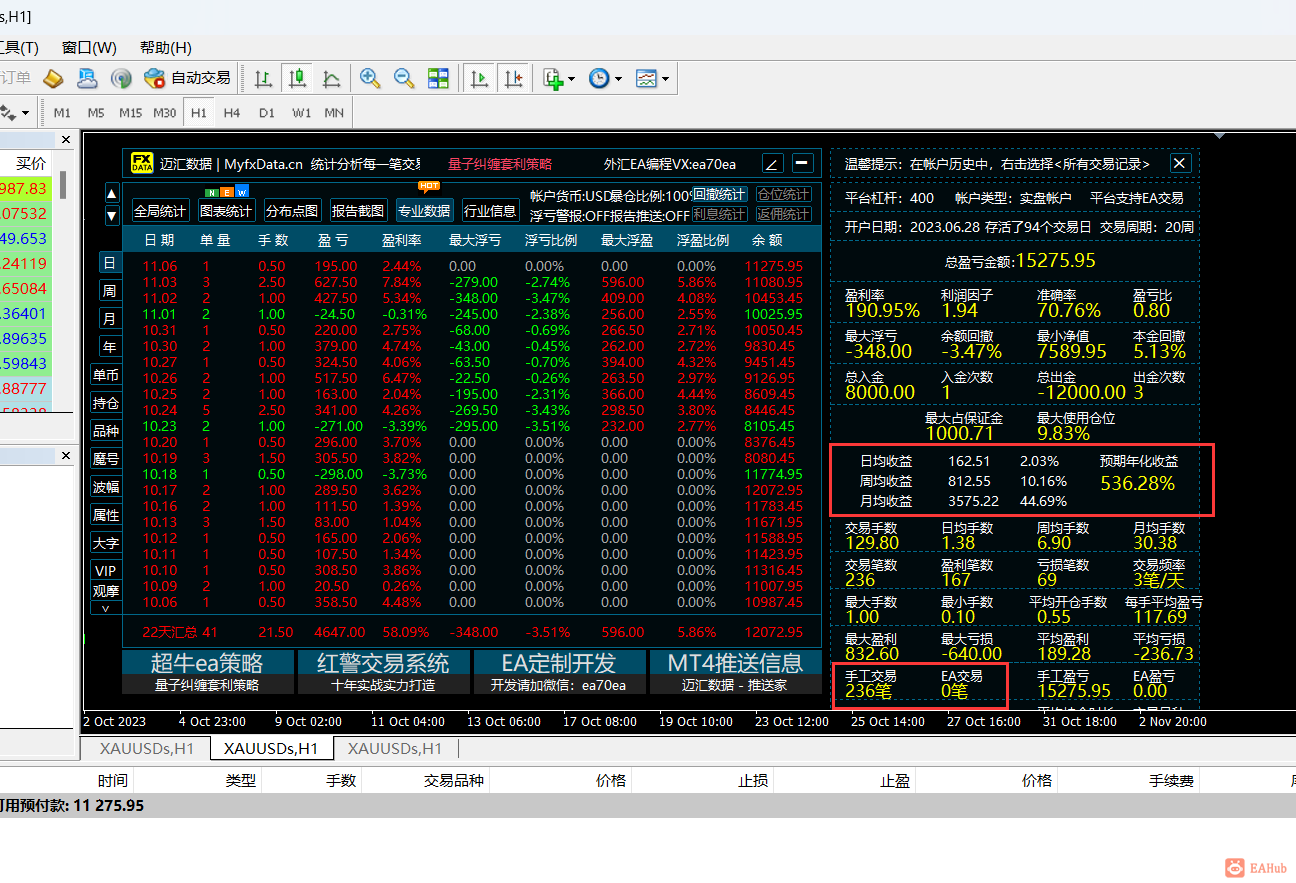Click the EA定制开发 banner
1296x883 pixels.
coord(560,671)
